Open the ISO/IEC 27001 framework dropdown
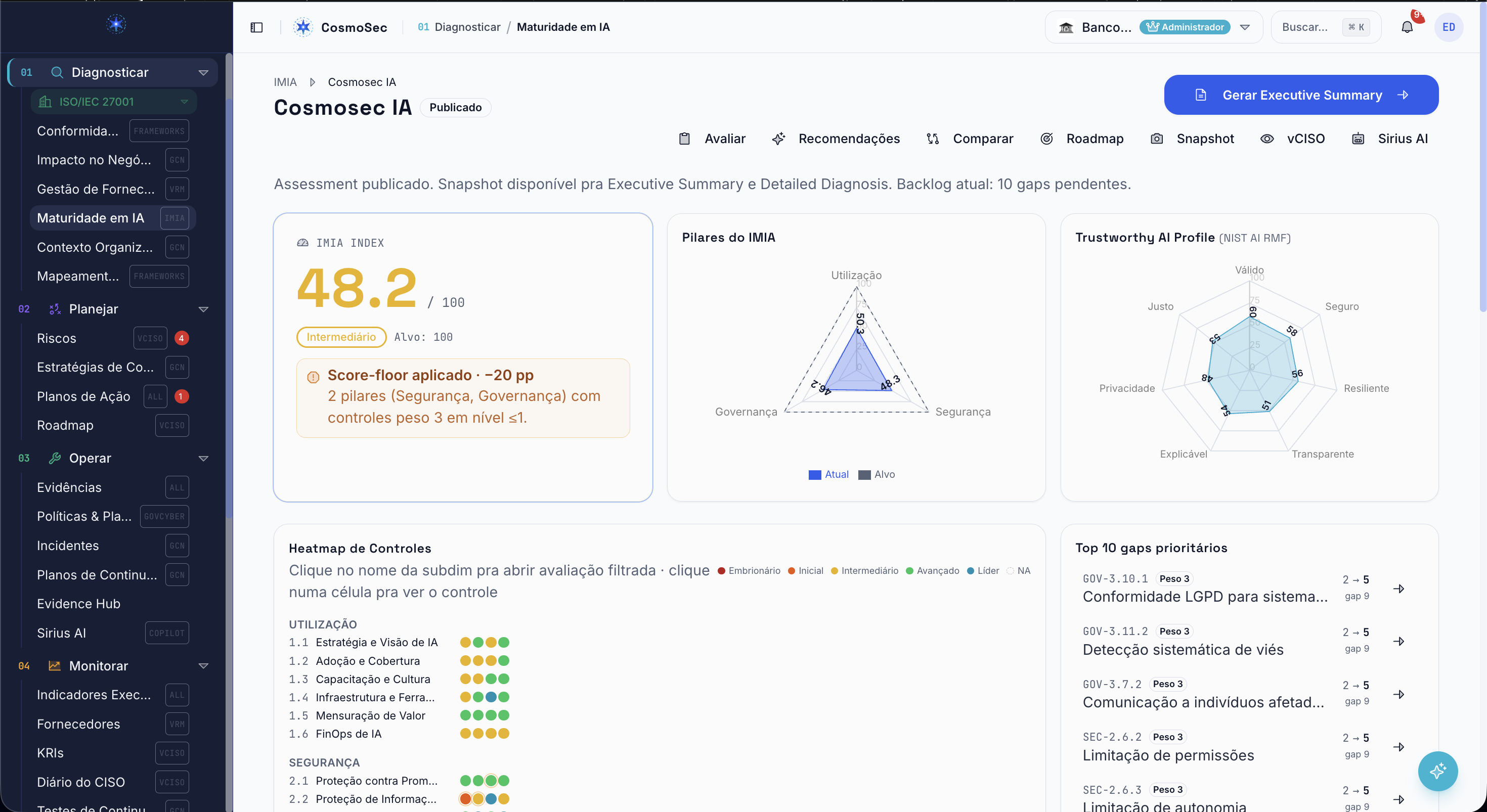The image size is (1487, 812). coord(114,102)
